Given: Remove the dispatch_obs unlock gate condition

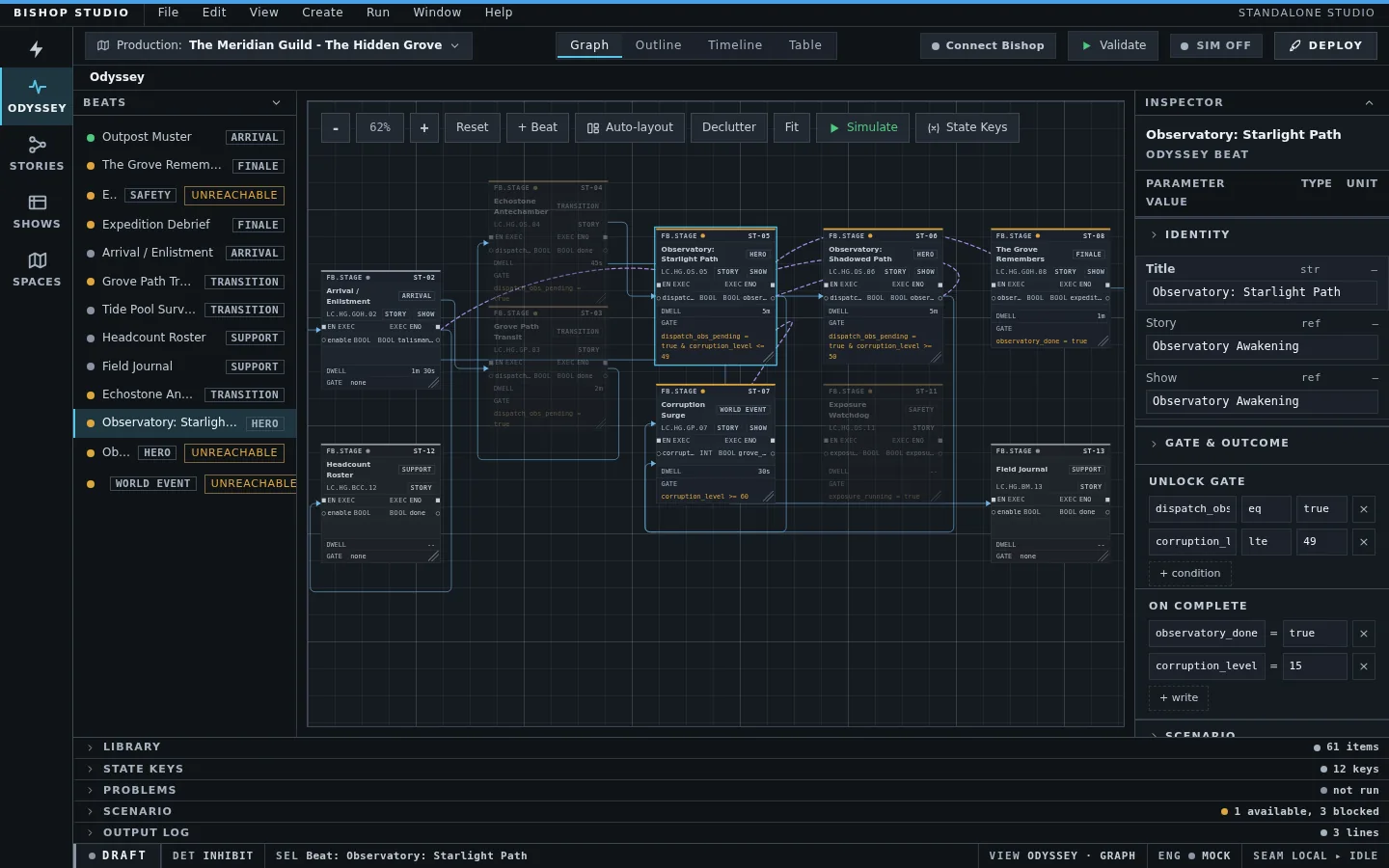Looking at the screenshot, I should [1364, 509].
